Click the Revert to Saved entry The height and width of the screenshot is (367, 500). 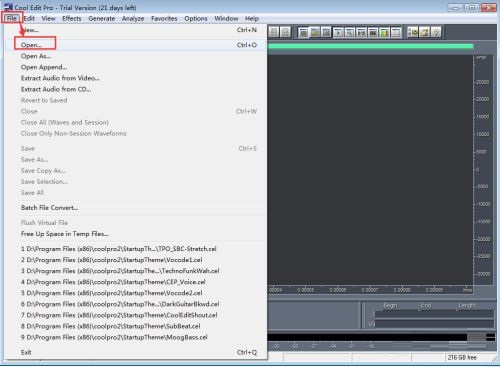(136, 100)
